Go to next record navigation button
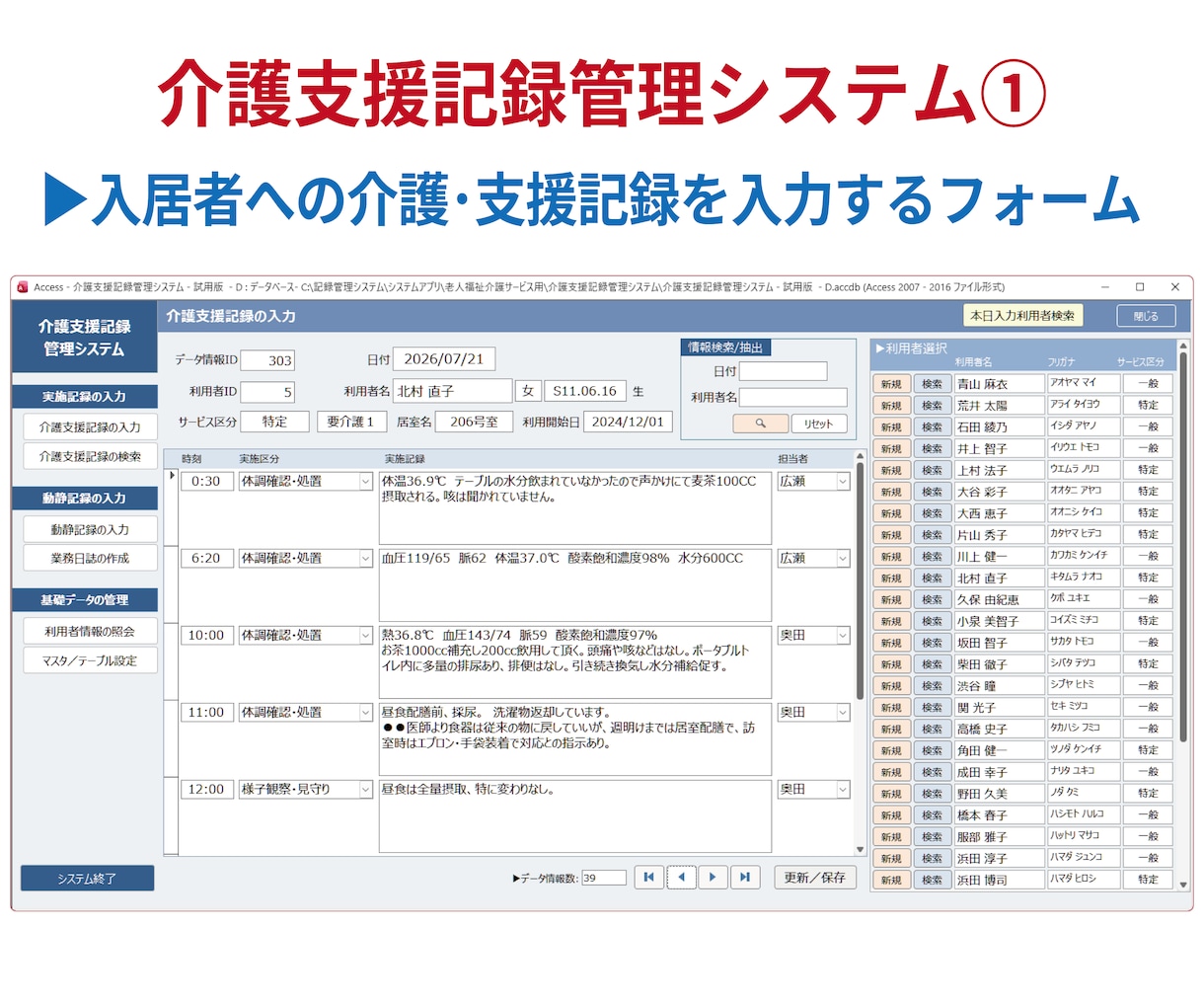 (713, 877)
